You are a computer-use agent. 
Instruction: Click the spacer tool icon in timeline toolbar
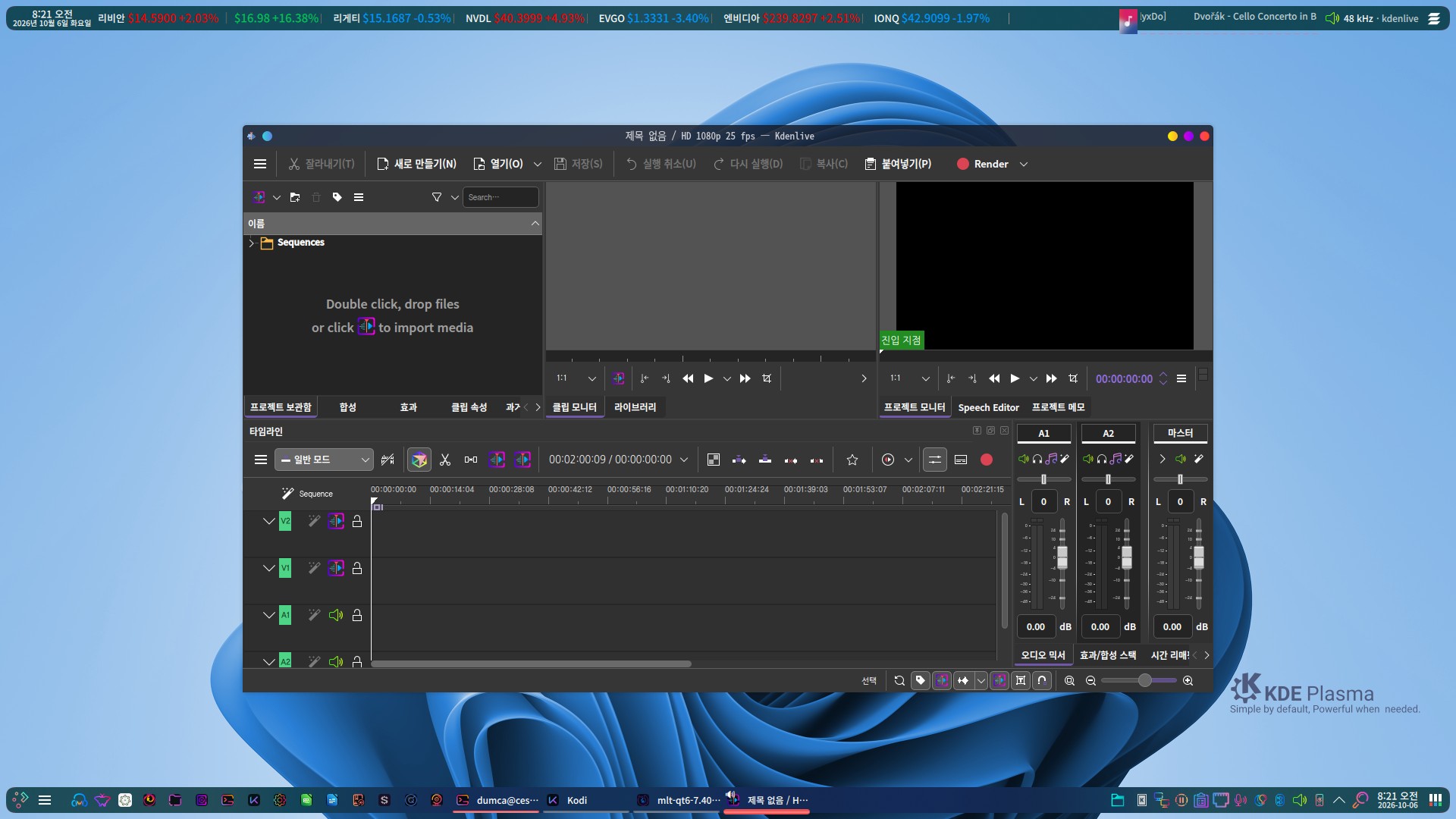[471, 460]
